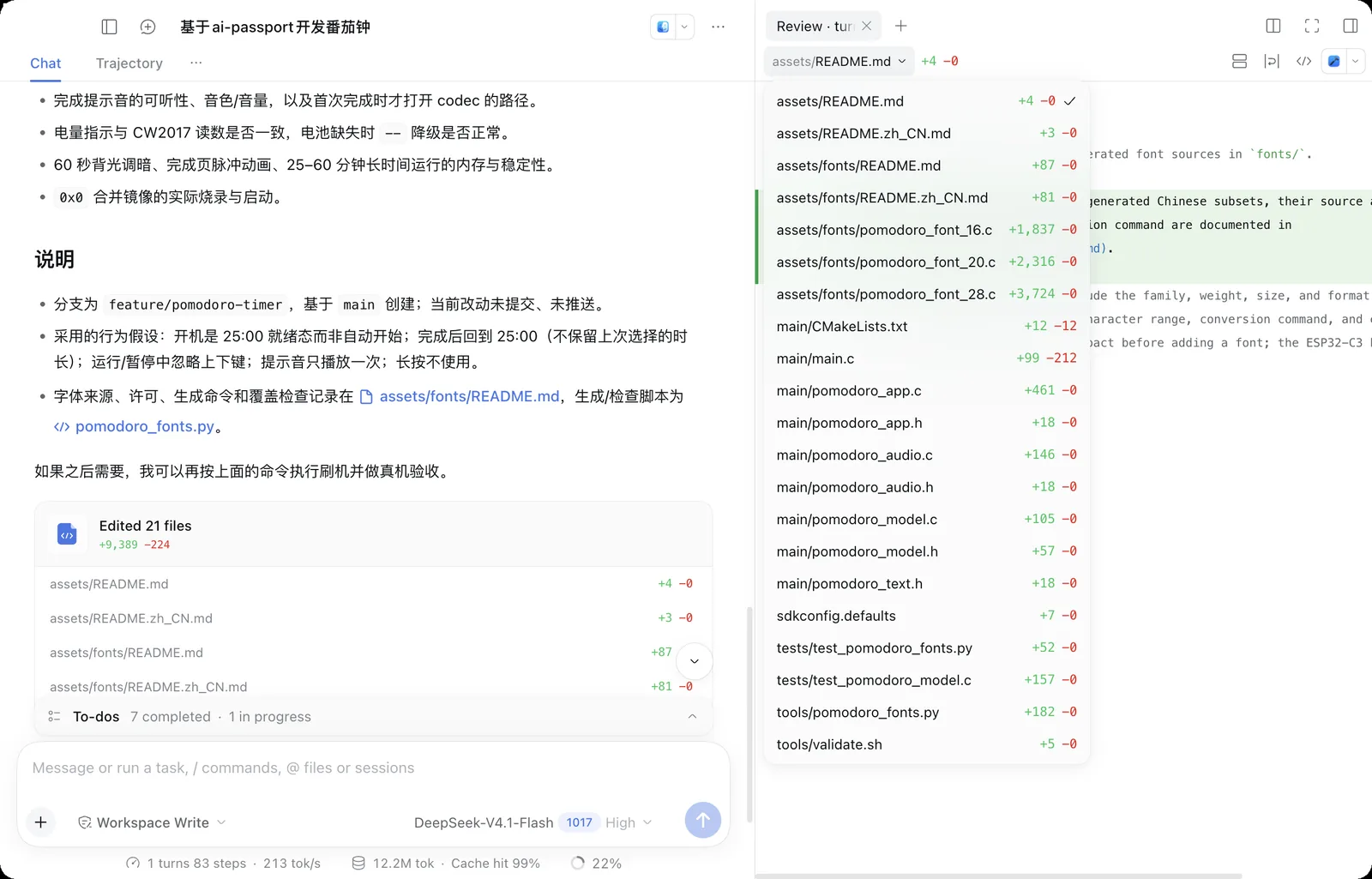
Task: Open the more options ellipsis beside the title
Action: tap(718, 27)
